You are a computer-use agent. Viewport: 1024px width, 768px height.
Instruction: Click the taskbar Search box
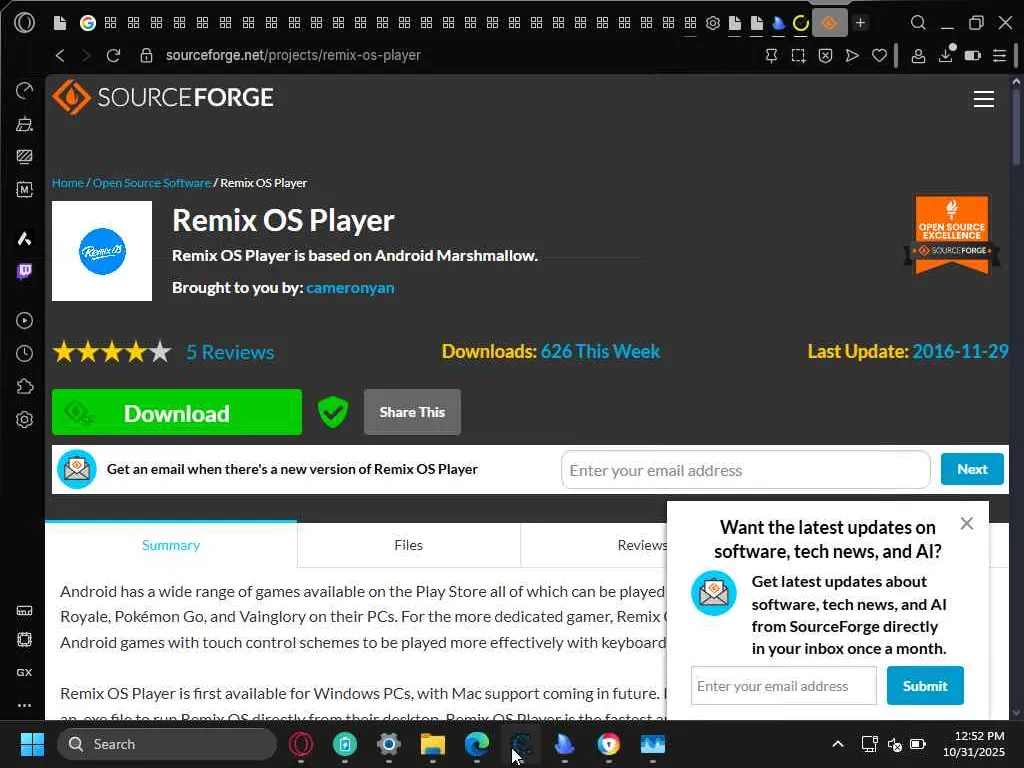(x=167, y=744)
